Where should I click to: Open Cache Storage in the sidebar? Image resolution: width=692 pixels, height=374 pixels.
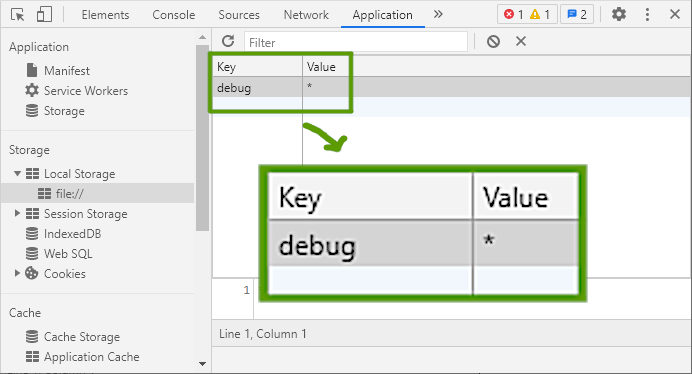point(82,337)
